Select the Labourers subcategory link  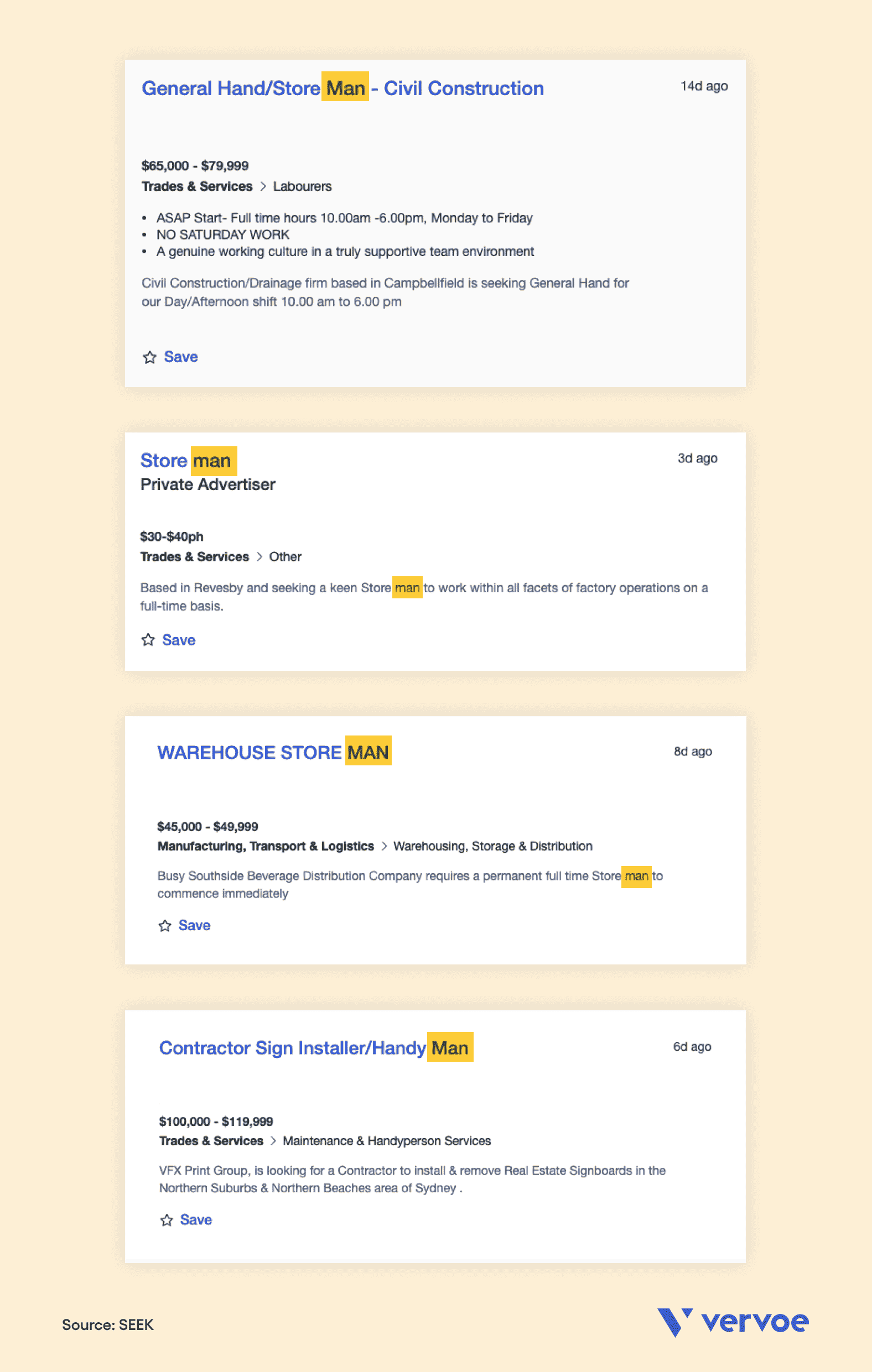coord(302,186)
